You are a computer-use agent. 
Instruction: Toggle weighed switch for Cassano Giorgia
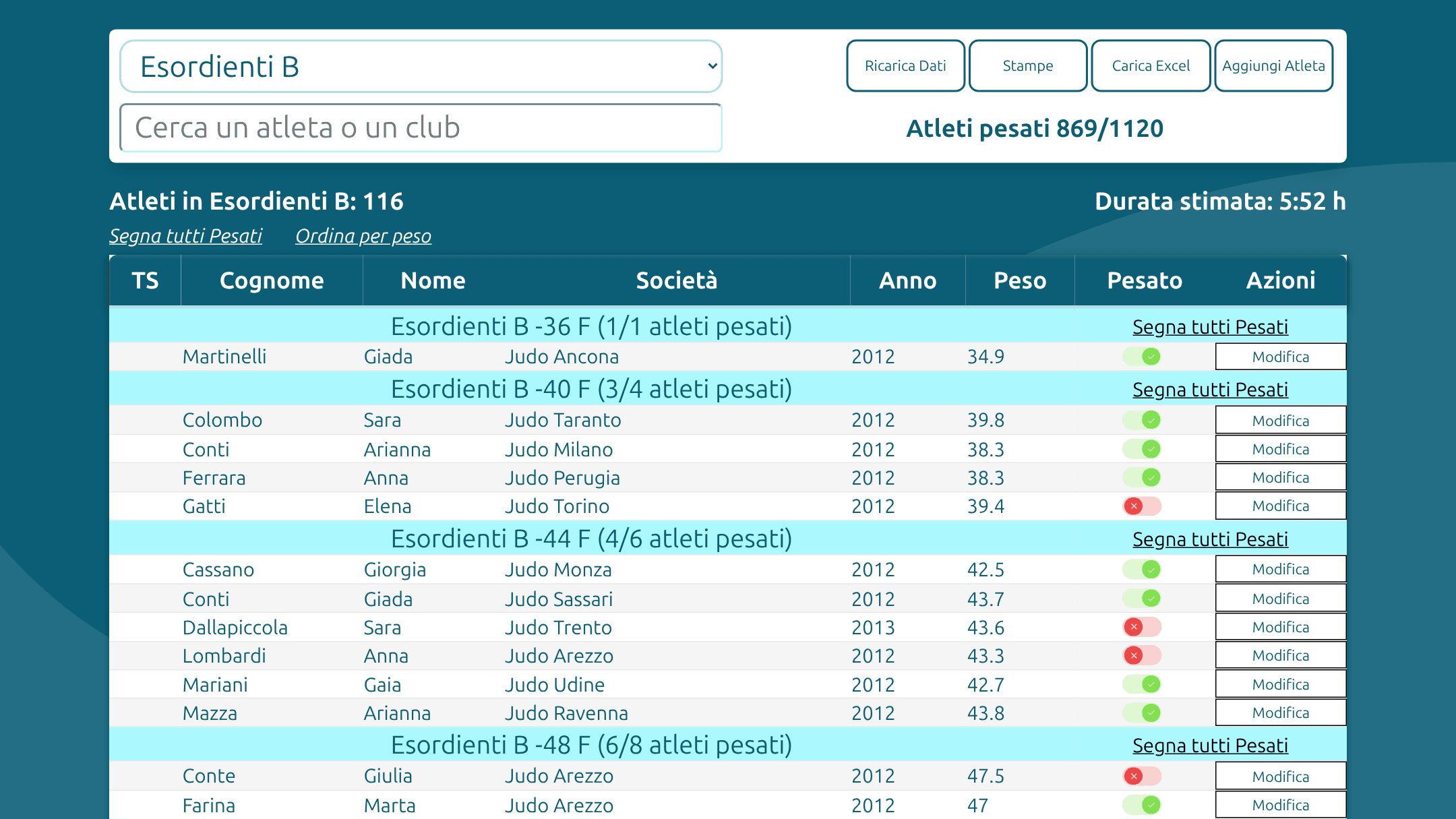click(x=1142, y=570)
